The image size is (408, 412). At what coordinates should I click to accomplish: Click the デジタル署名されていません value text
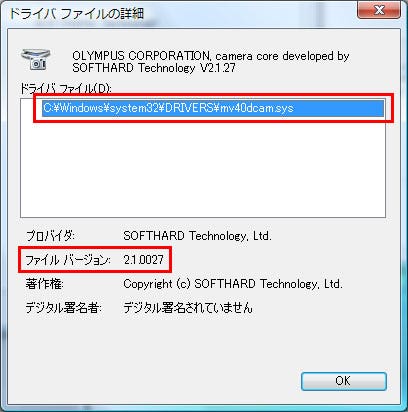tap(188, 308)
